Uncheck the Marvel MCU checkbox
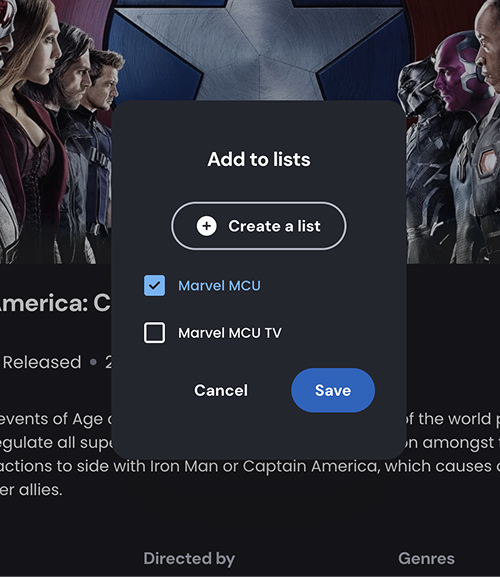 click(x=154, y=286)
